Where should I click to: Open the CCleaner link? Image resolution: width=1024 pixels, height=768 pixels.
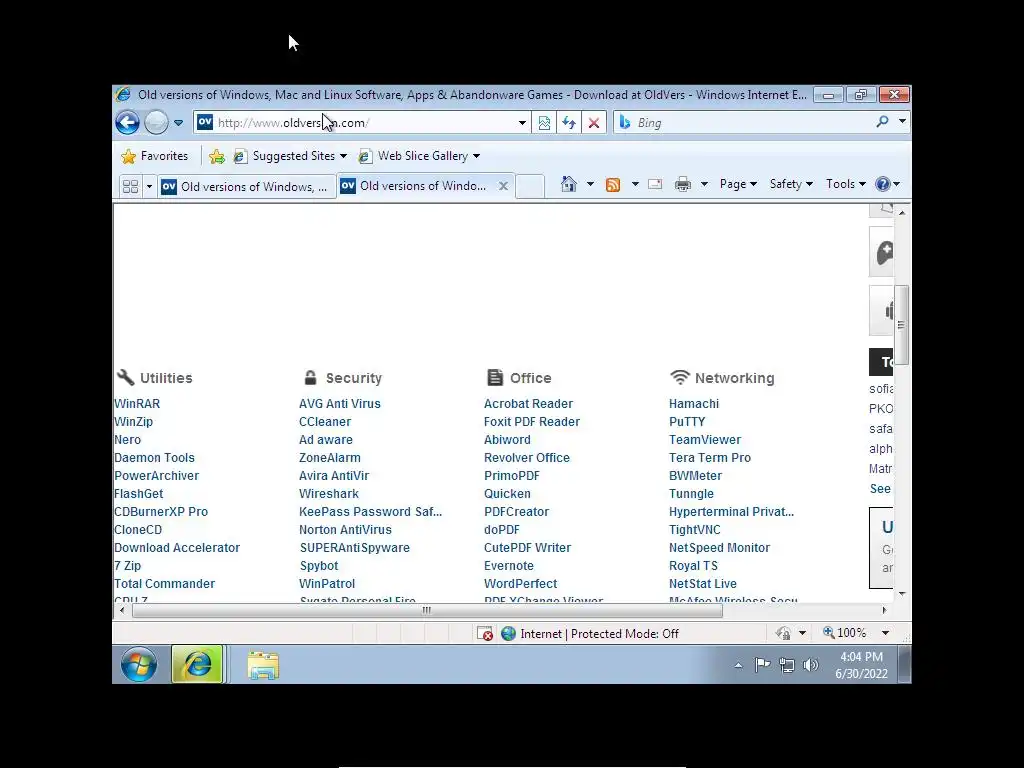(325, 422)
